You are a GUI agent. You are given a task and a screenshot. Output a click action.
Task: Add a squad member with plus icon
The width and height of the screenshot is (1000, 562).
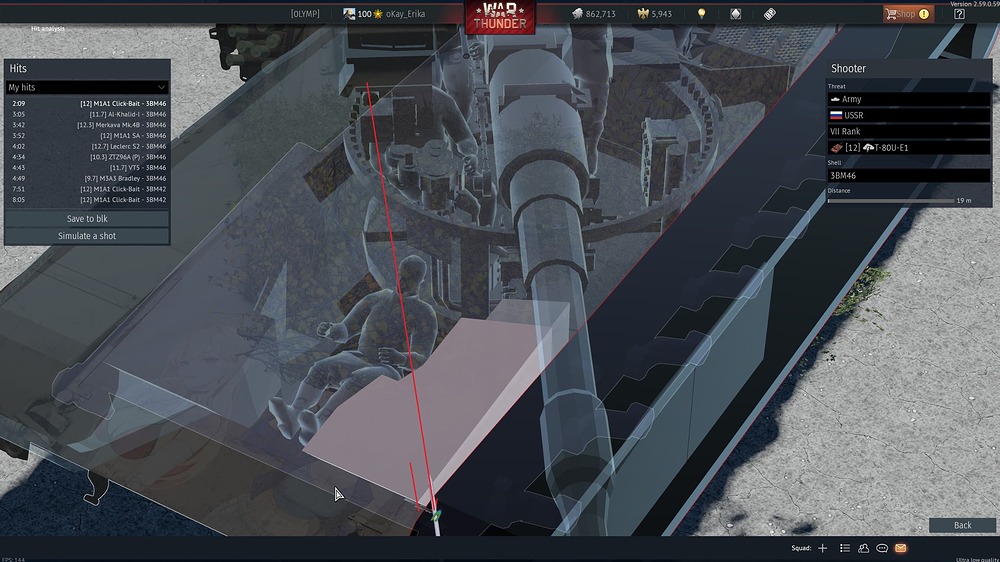tap(823, 548)
